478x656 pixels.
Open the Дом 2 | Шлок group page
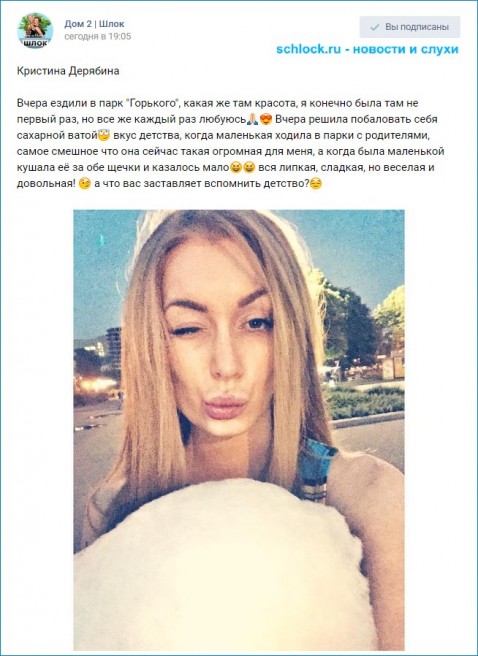(94, 24)
